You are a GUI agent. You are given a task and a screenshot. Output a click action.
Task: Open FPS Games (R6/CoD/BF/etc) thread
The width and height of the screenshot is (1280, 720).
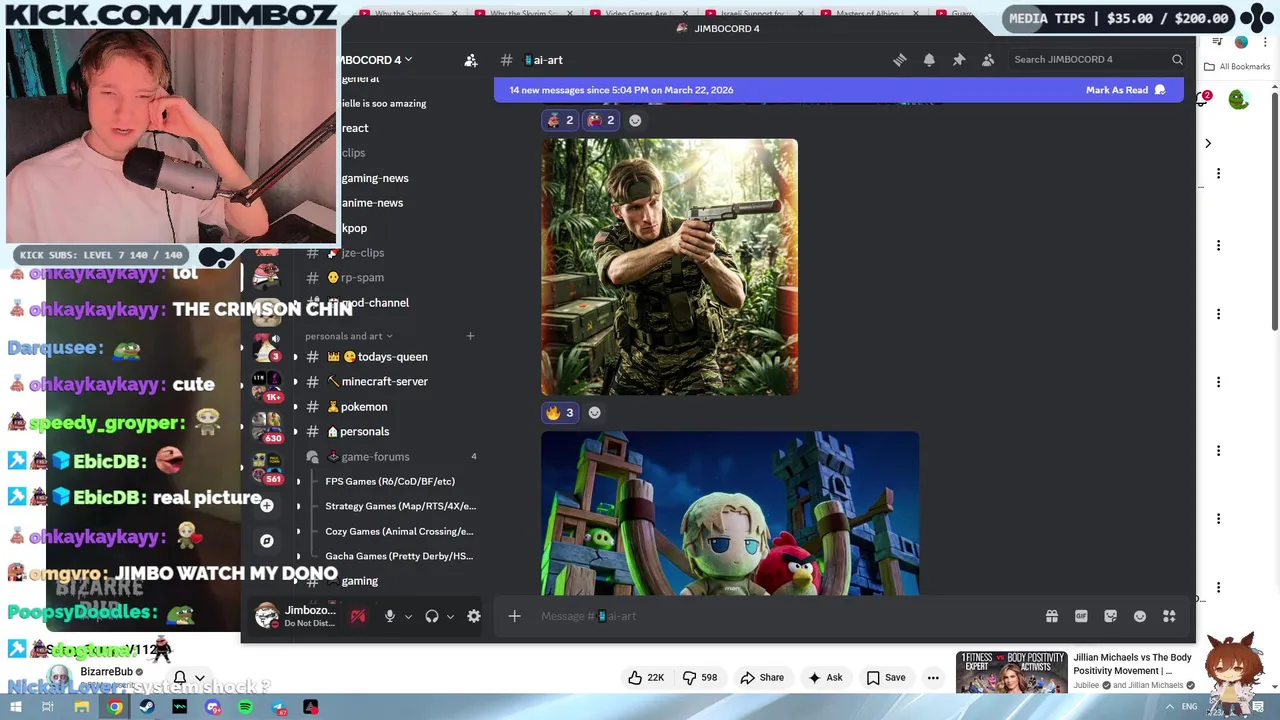(390, 481)
